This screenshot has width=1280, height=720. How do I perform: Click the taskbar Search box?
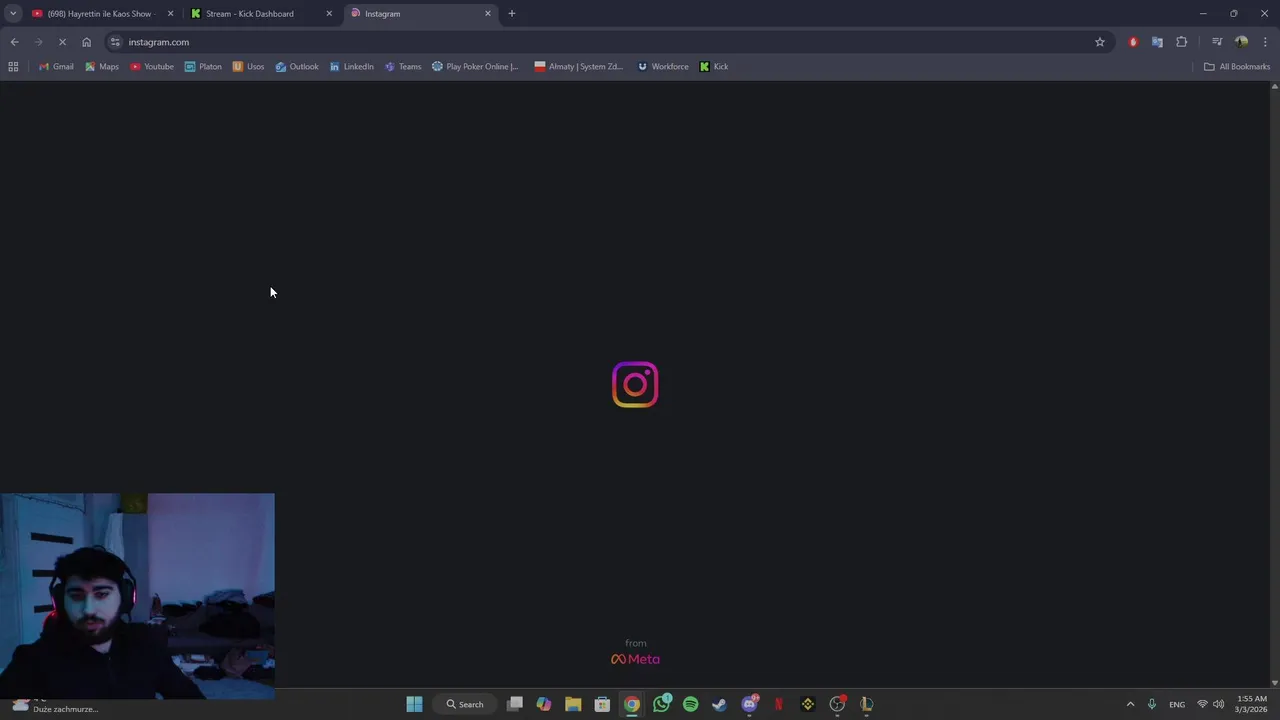(465, 704)
